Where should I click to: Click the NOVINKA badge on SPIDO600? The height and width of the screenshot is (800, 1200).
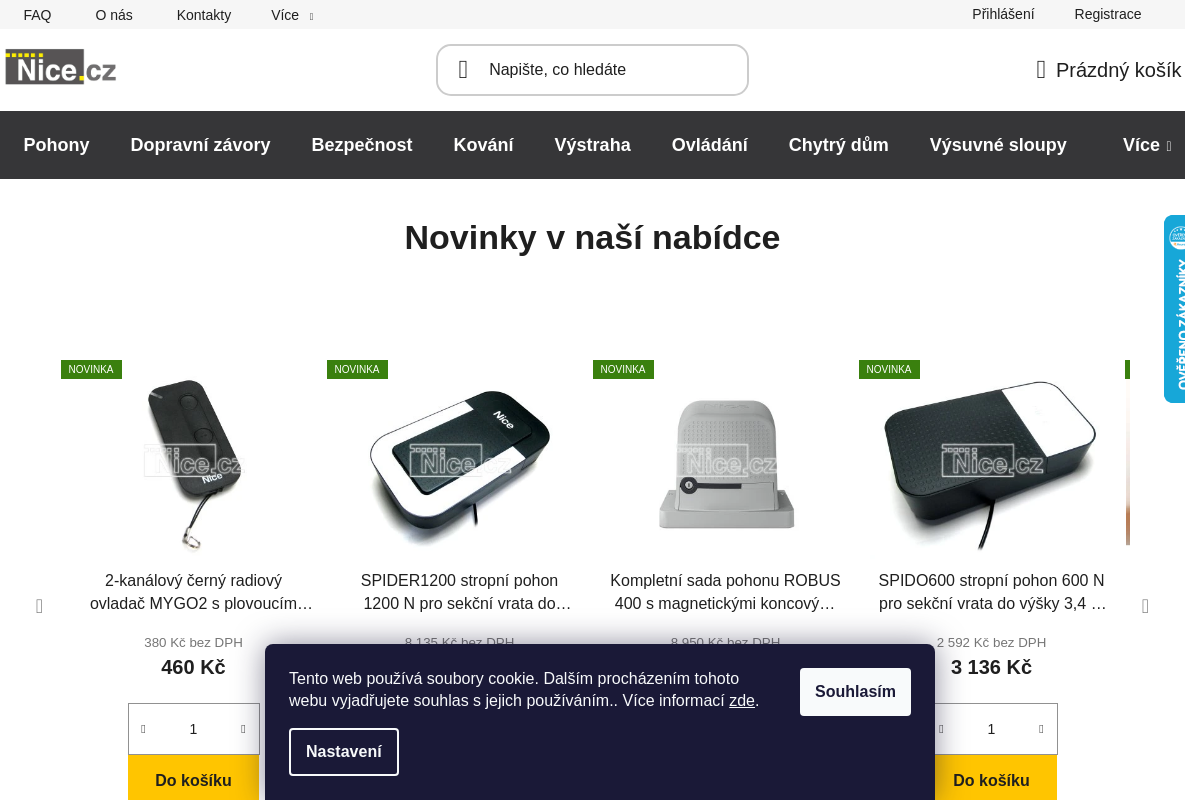(x=889, y=369)
